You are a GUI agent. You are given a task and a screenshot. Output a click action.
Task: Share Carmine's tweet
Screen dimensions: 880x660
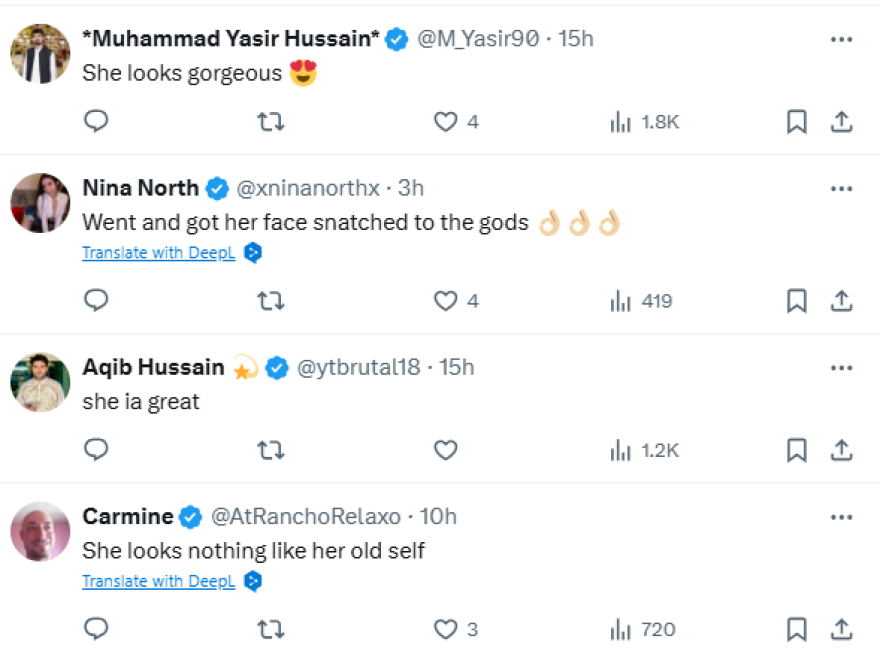(842, 629)
